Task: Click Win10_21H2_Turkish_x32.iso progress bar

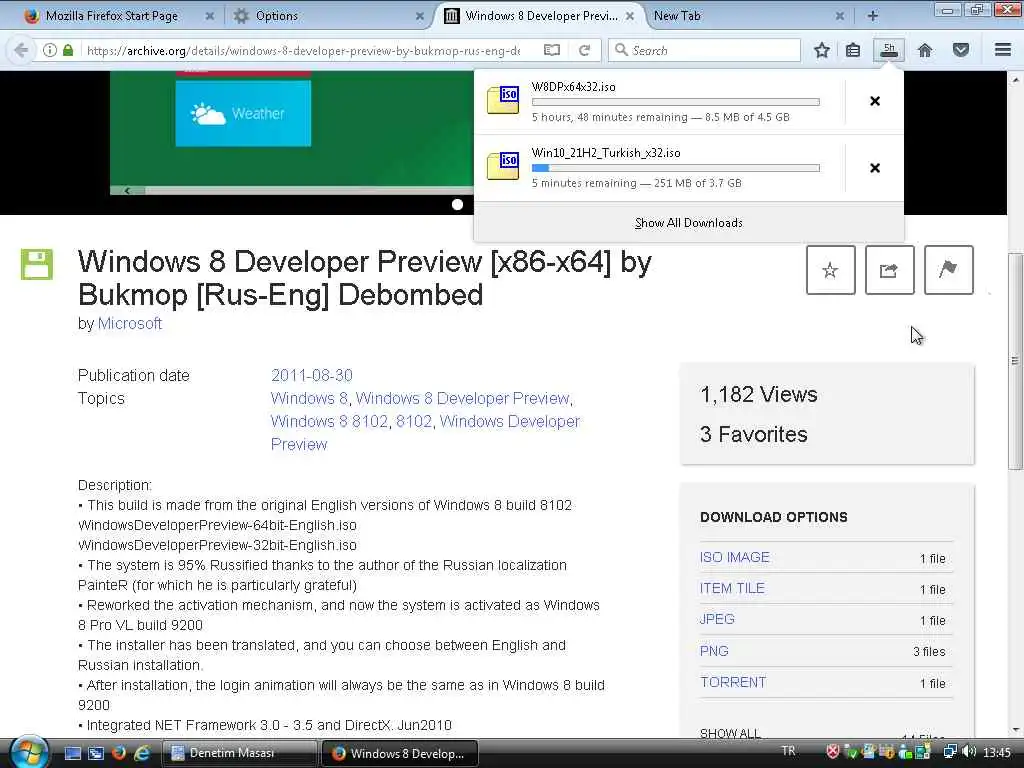Action: (675, 168)
